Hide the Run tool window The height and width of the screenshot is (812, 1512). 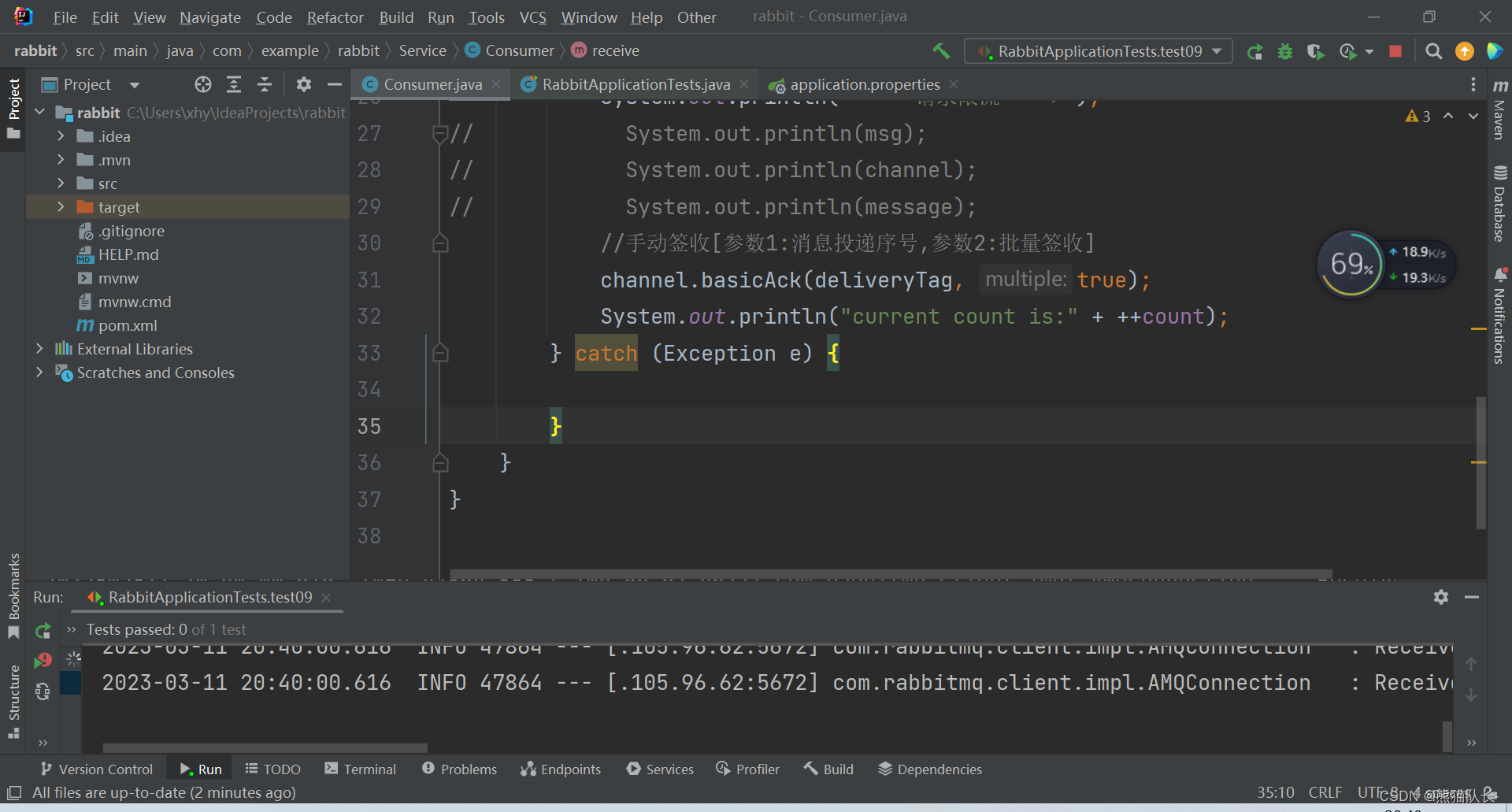click(x=1472, y=597)
